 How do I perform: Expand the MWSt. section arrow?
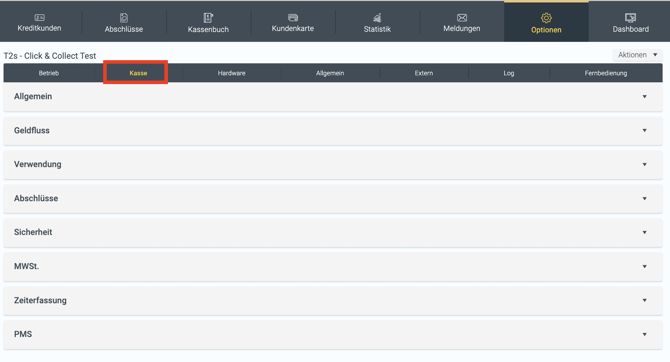pos(644,266)
